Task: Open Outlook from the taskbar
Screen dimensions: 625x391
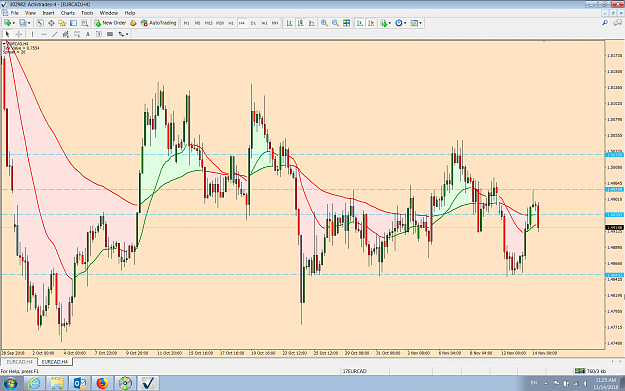Action: 80,383
